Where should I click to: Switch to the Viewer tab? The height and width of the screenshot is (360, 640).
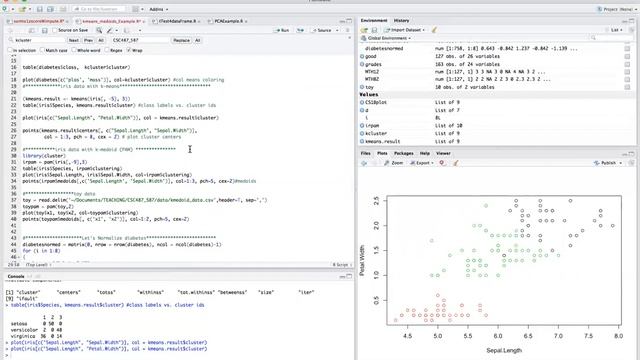pyautogui.click(x=443, y=153)
